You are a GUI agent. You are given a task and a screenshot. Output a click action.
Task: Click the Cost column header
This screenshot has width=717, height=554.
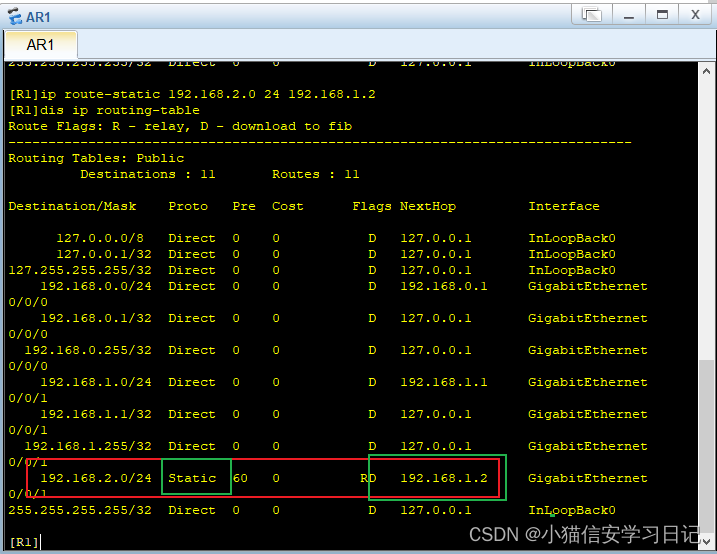(288, 206)
